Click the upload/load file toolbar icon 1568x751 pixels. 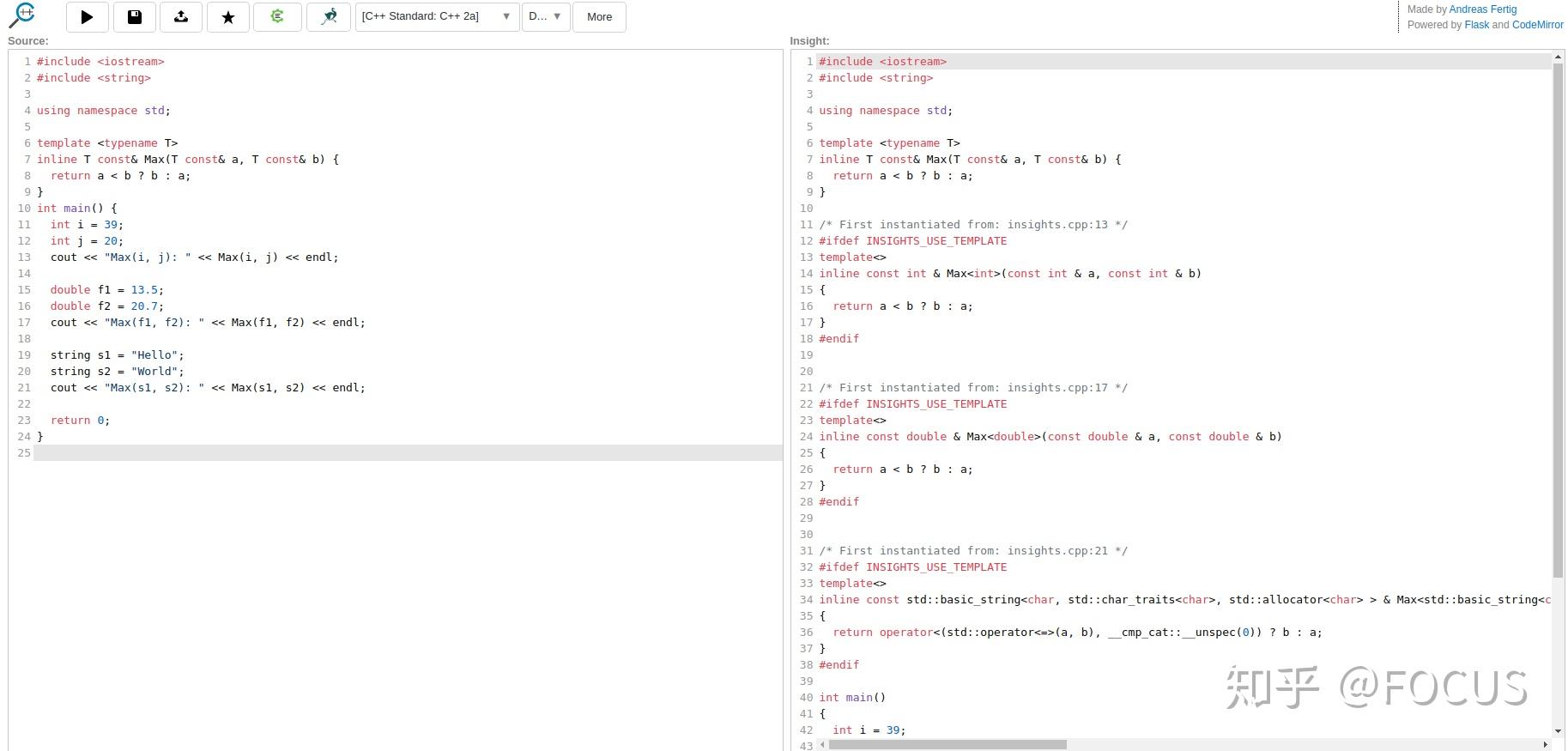point(181,16)
